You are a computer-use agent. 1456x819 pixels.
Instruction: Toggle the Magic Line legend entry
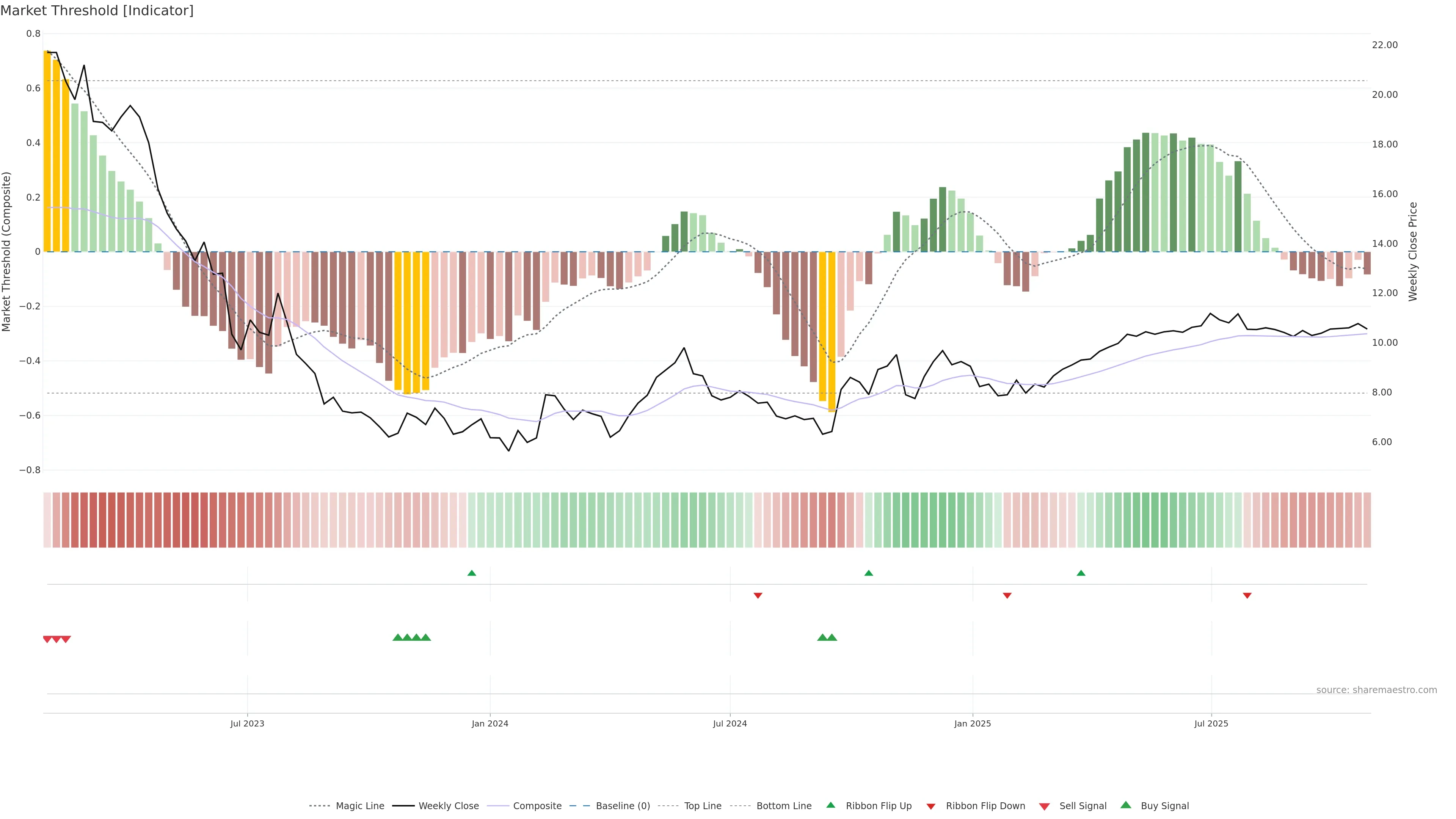[359, 806]
